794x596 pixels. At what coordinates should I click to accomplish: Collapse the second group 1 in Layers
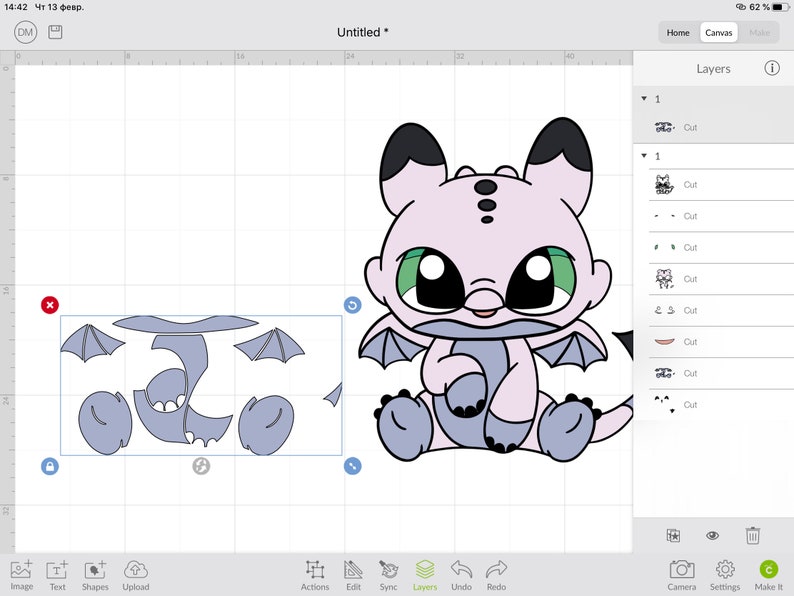click(x=644, y=156)
